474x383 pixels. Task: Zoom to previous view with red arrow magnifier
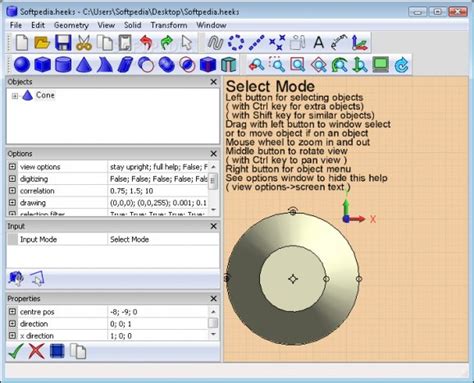(x=256, y=64)
